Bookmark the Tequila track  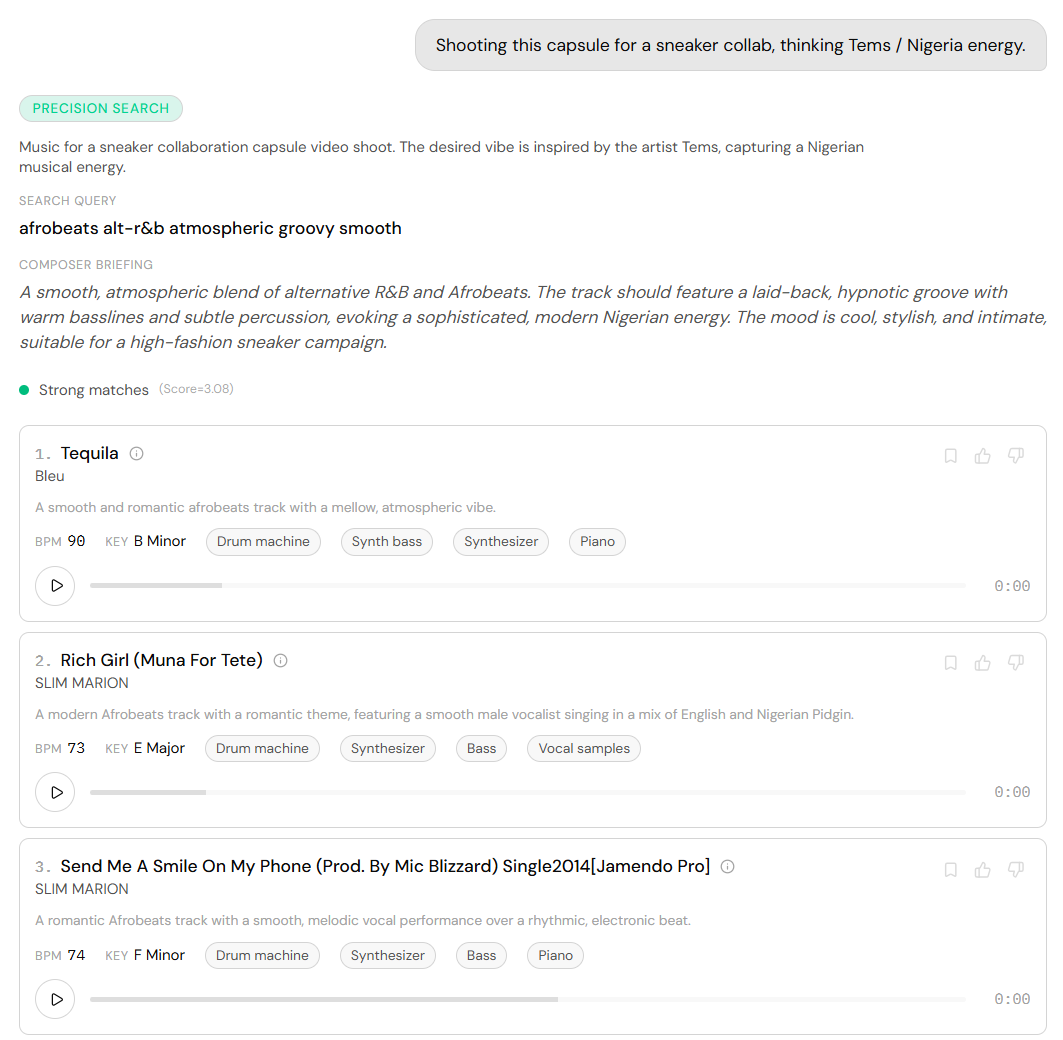click(950, 456)
